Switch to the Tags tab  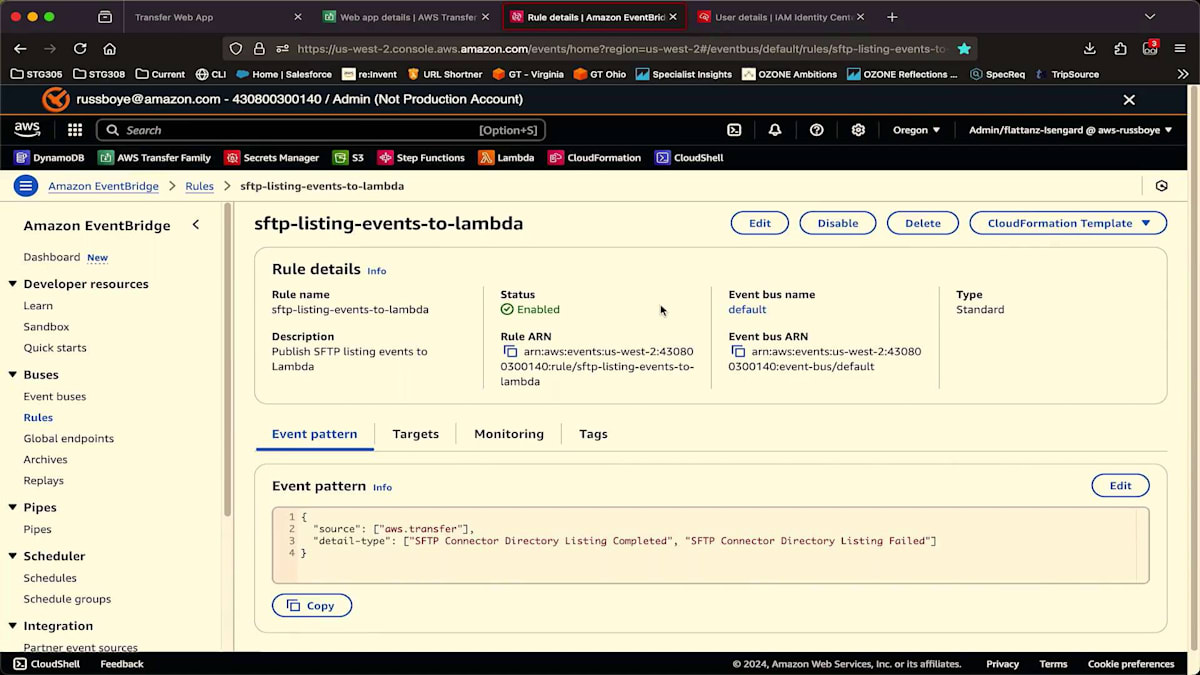point(593,434)
